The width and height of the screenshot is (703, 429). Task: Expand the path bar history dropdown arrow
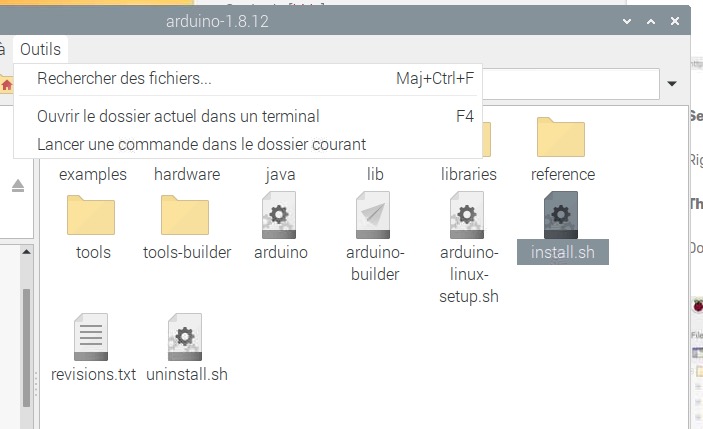click(672, 84)
